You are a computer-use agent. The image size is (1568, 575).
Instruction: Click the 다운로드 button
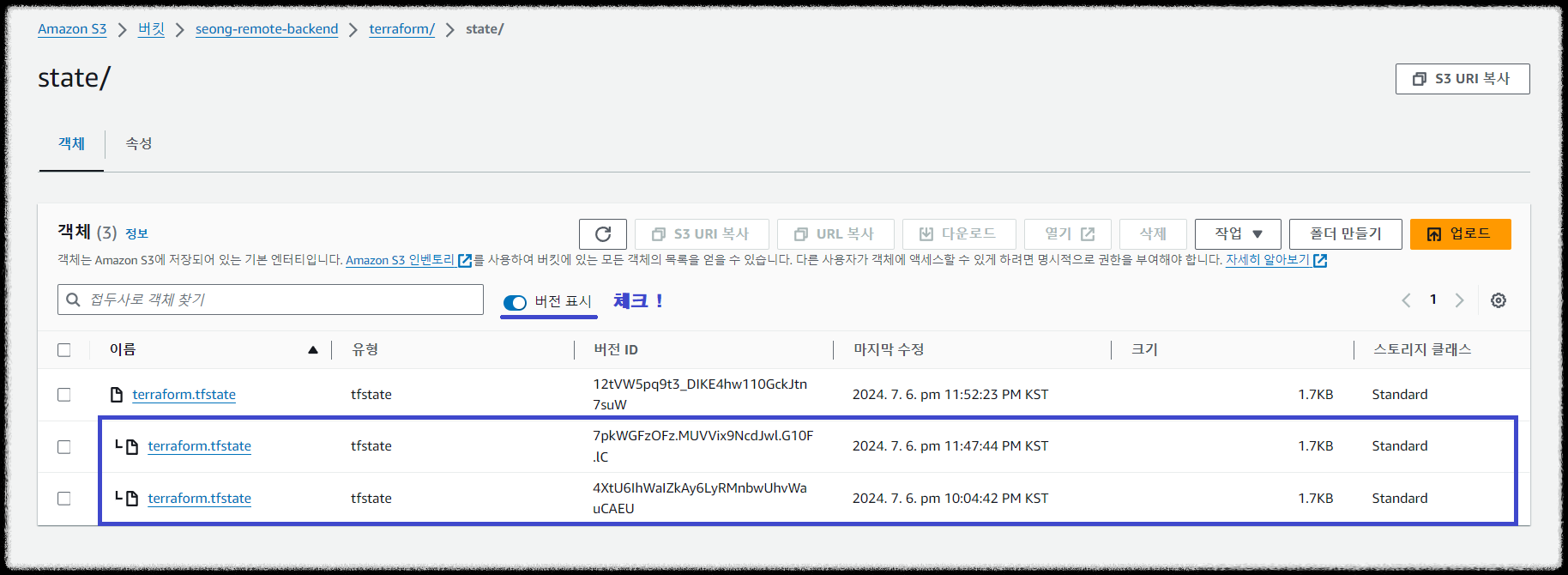pyautogui.click(x=959, y=234)
